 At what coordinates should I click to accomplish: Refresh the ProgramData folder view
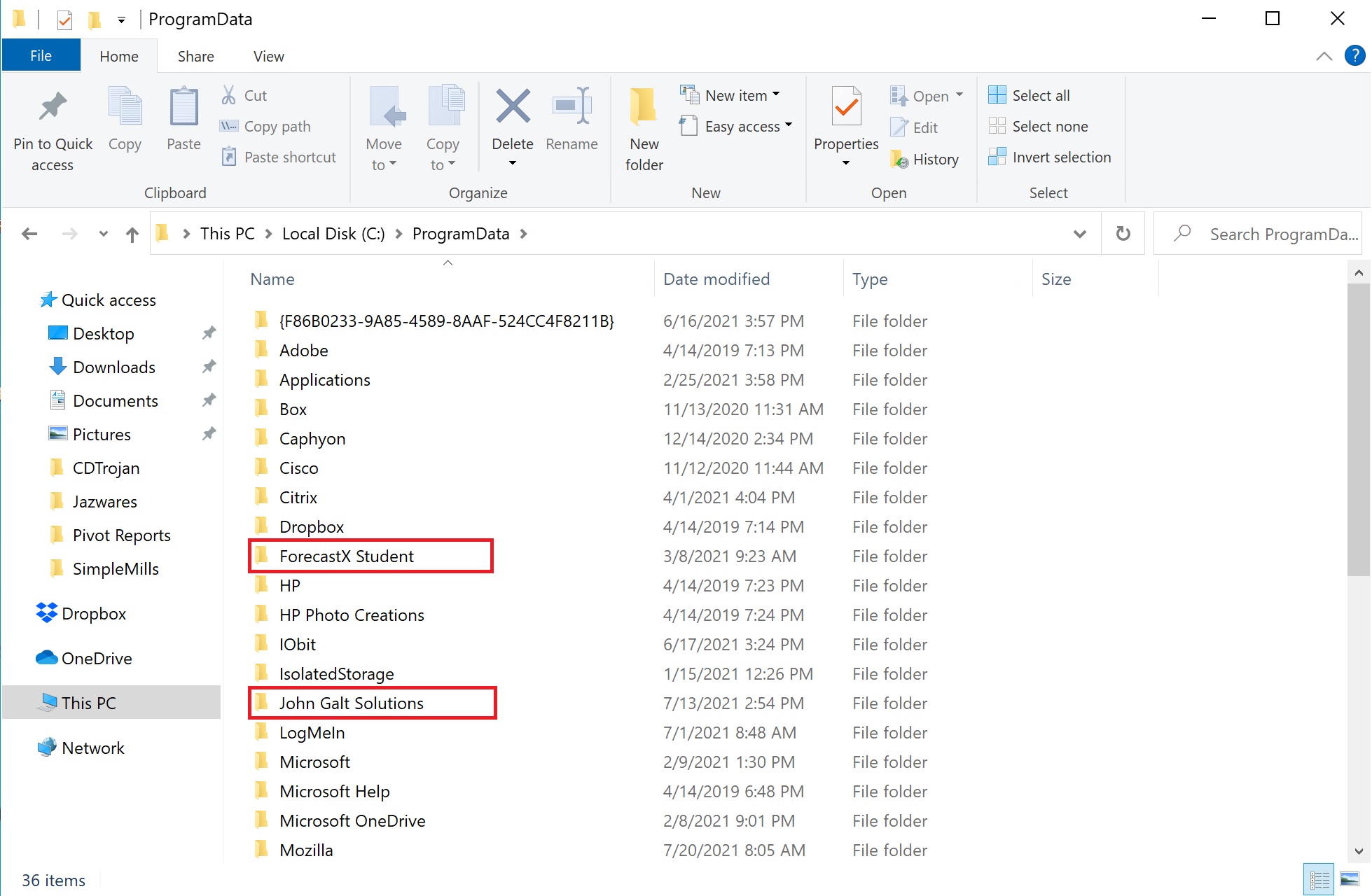pyautogui.click(x=1123, y=233)
